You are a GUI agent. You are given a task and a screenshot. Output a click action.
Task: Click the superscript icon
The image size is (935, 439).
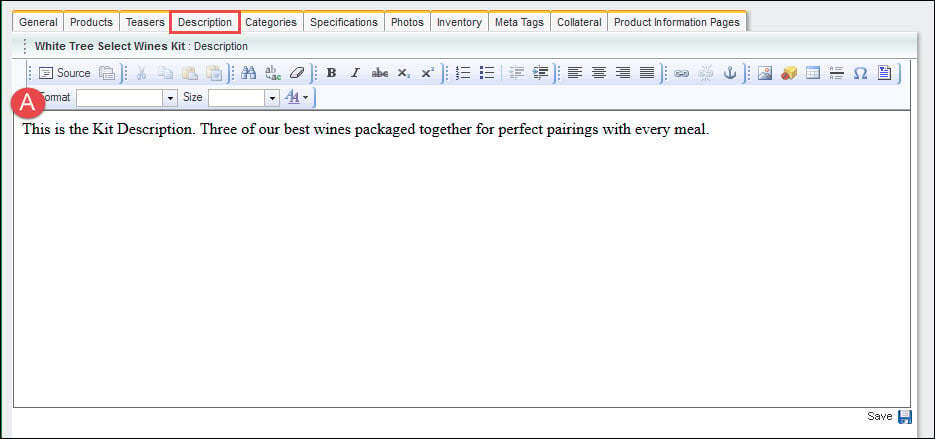point(428,73)
